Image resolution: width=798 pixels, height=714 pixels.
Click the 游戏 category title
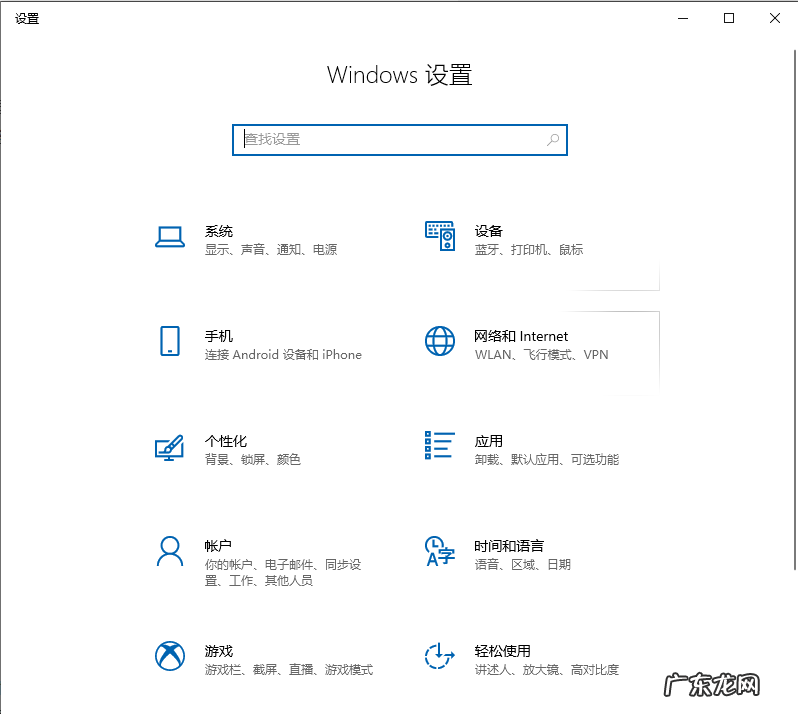219,651
